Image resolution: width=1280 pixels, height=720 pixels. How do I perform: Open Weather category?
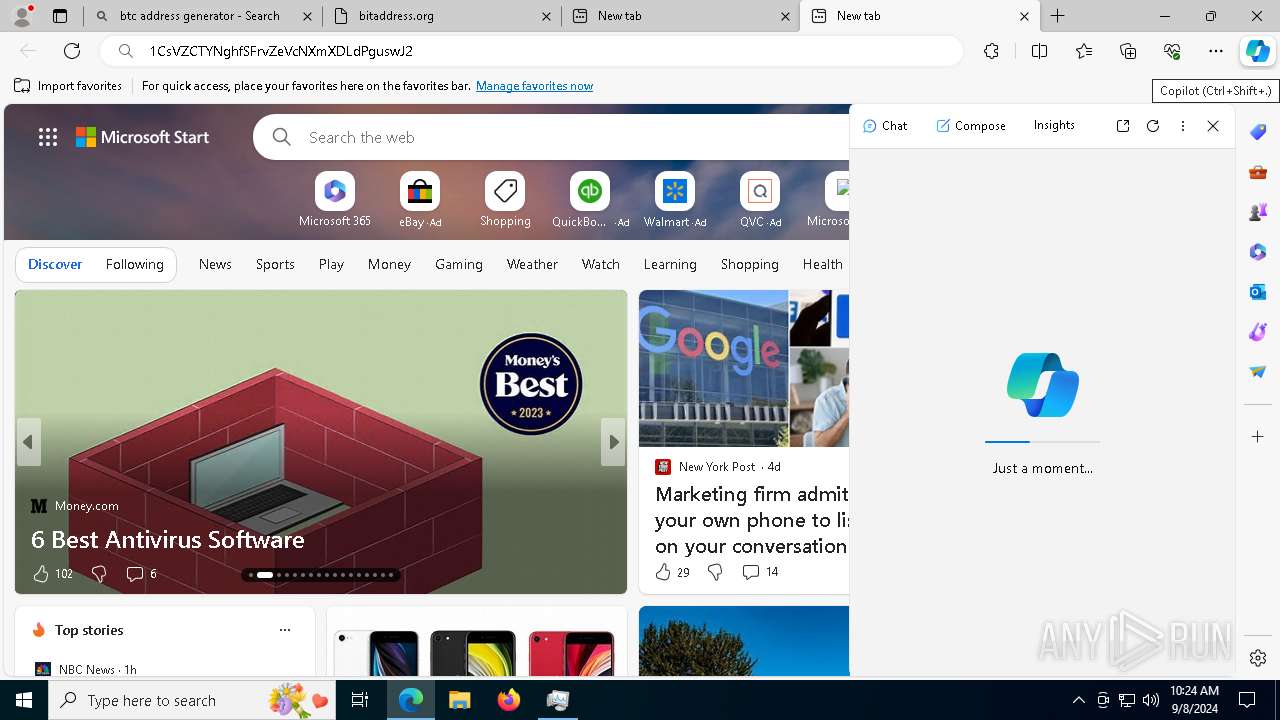[x=532, y=264]
